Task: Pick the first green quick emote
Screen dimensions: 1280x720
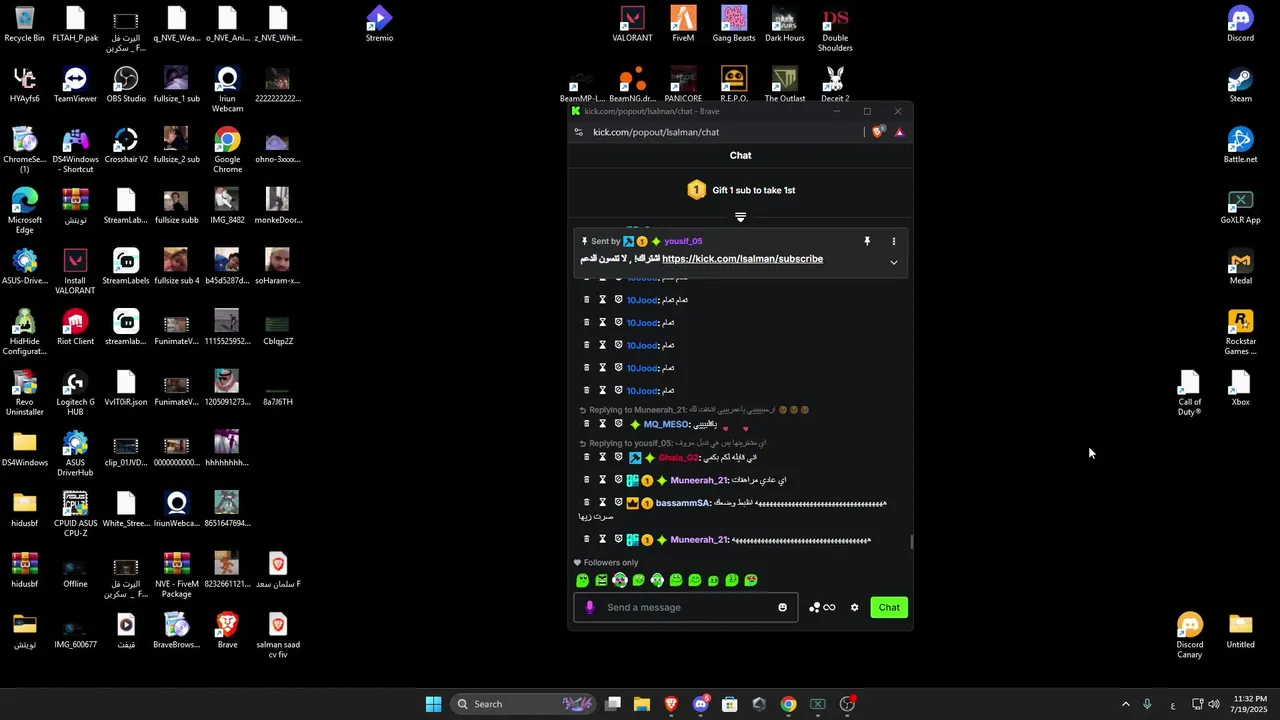Action: 582,580
